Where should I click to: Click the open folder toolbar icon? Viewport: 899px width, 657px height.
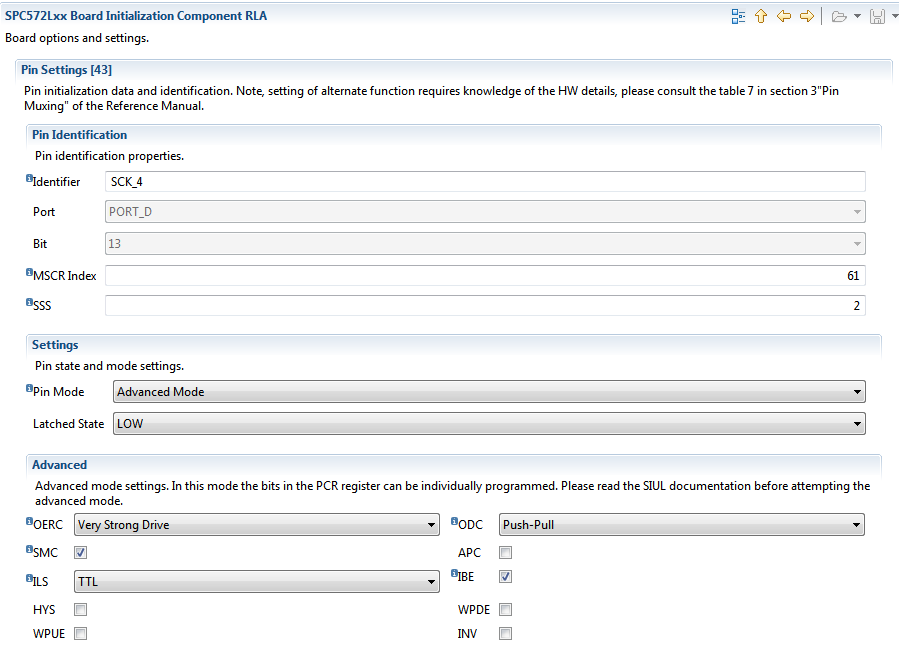[x=839, y=17]
